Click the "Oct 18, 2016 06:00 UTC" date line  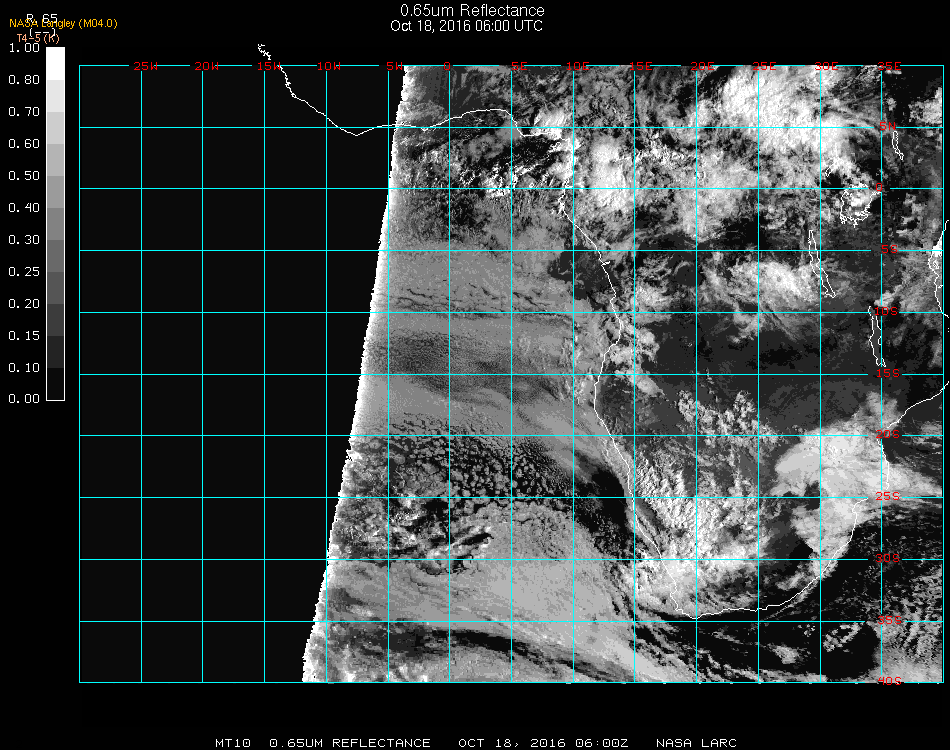[467, 26]
